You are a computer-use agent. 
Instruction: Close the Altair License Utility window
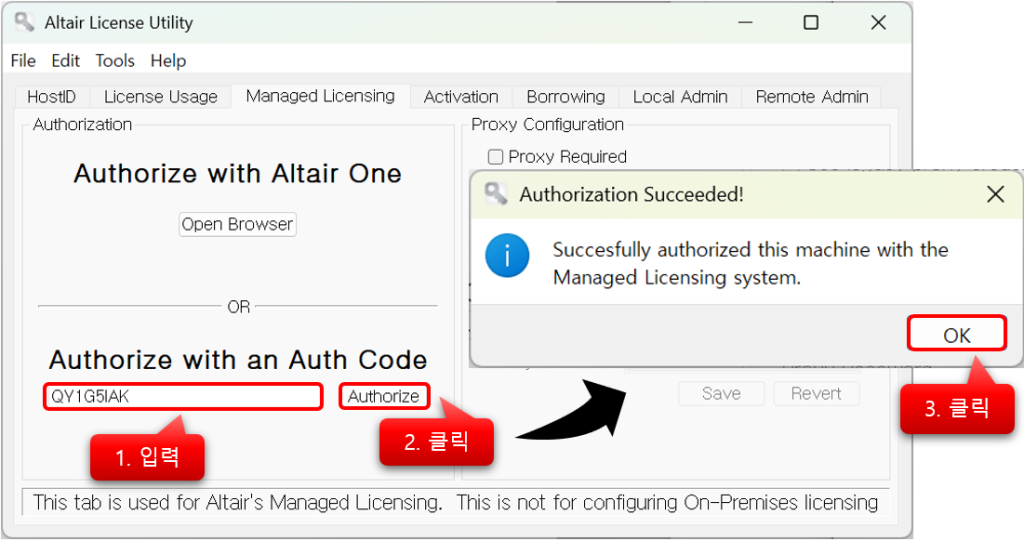[878, 22]
